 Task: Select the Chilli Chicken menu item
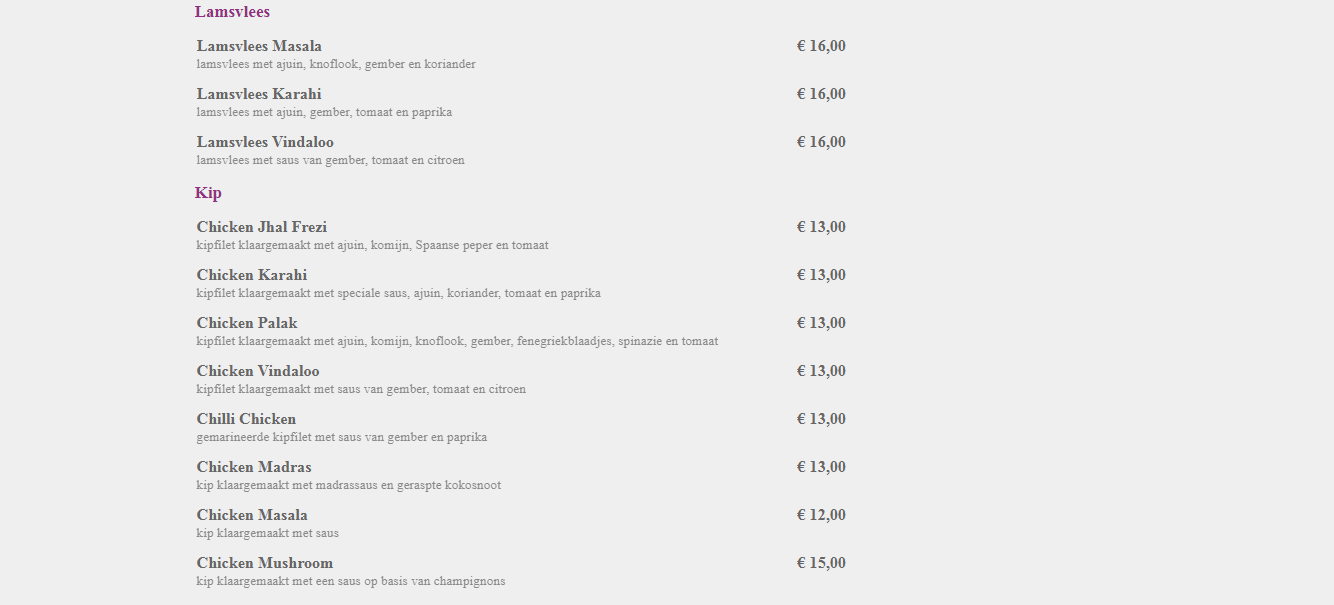246,419
